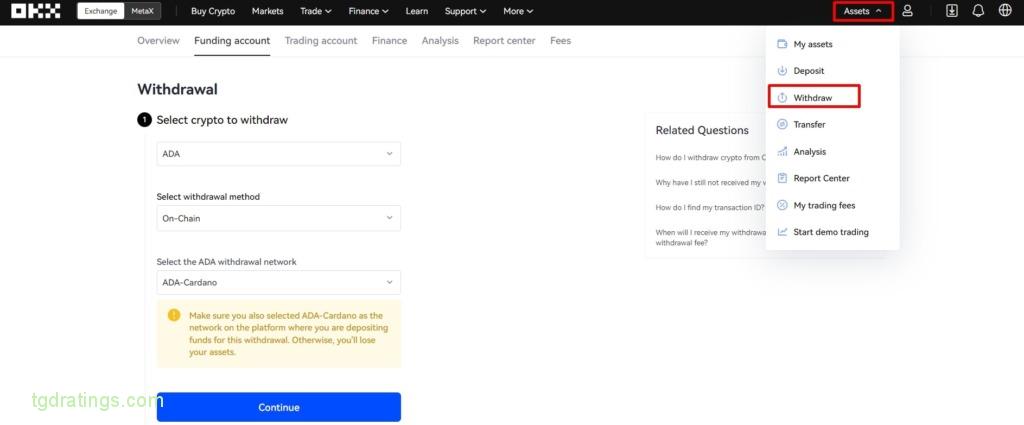Screen dimensions: 1024x425
Task: Click 'Select crypto to withdraw' step title
Action: click(222, 120)
